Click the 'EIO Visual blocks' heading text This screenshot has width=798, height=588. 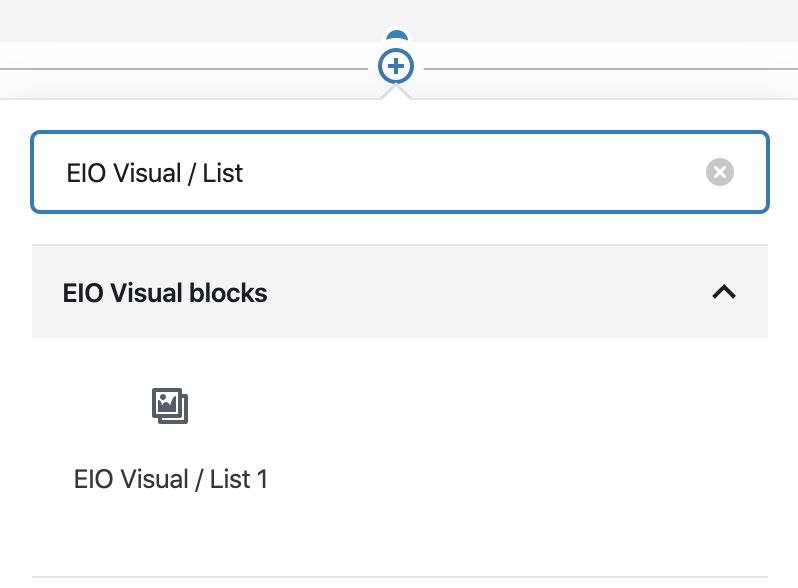tap(165, 293)
